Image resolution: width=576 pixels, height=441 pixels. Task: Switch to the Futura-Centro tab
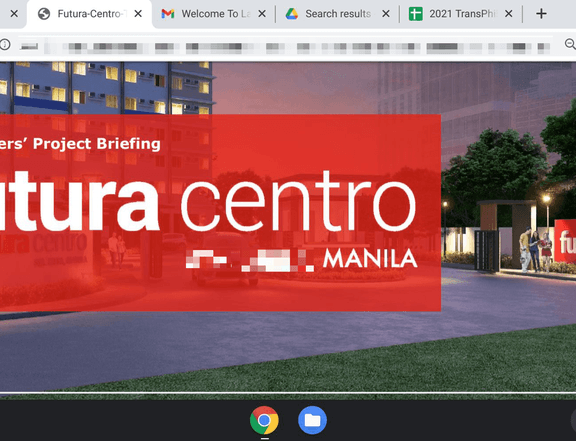click(89, 14)
